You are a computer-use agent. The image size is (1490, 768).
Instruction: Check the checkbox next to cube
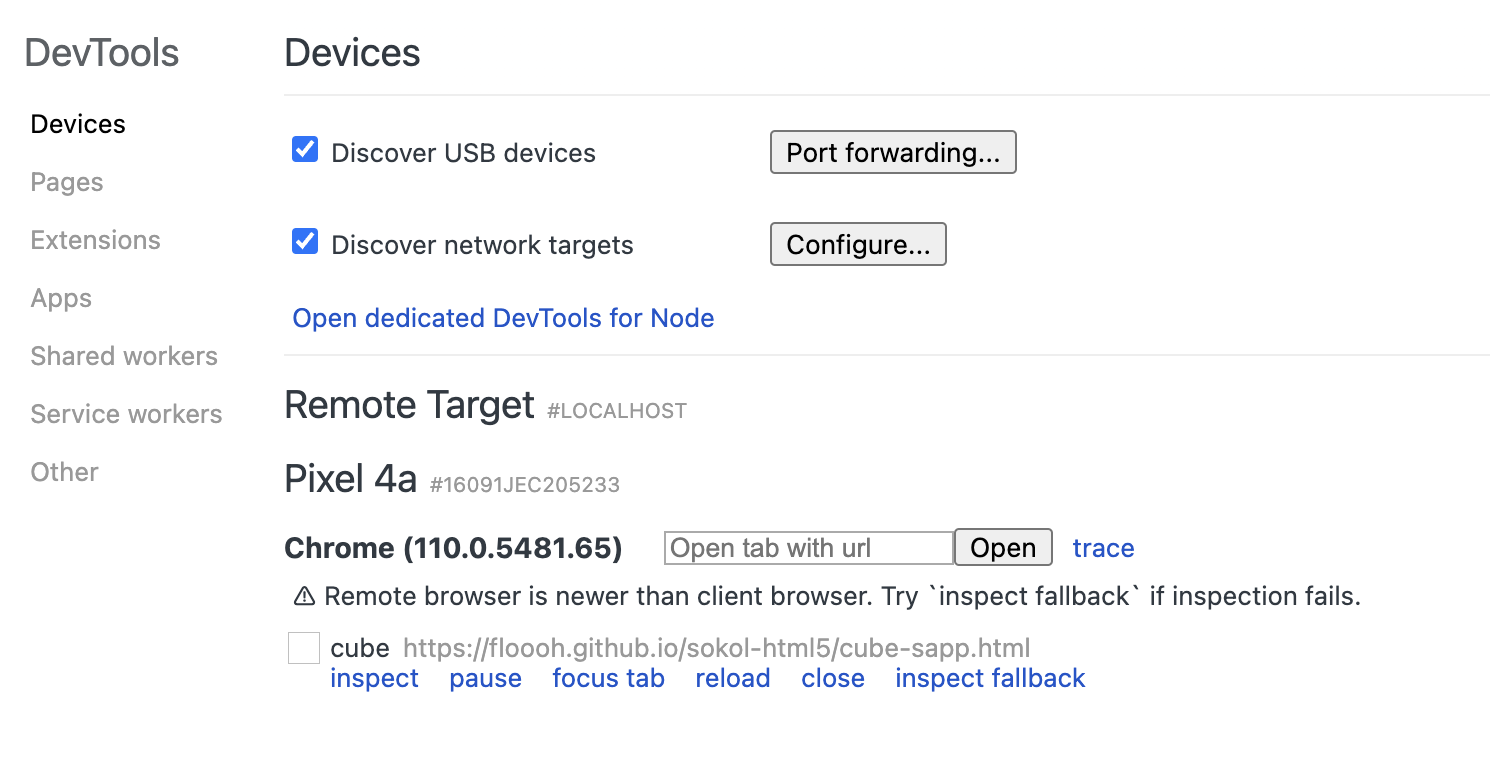tap(303, 648)
